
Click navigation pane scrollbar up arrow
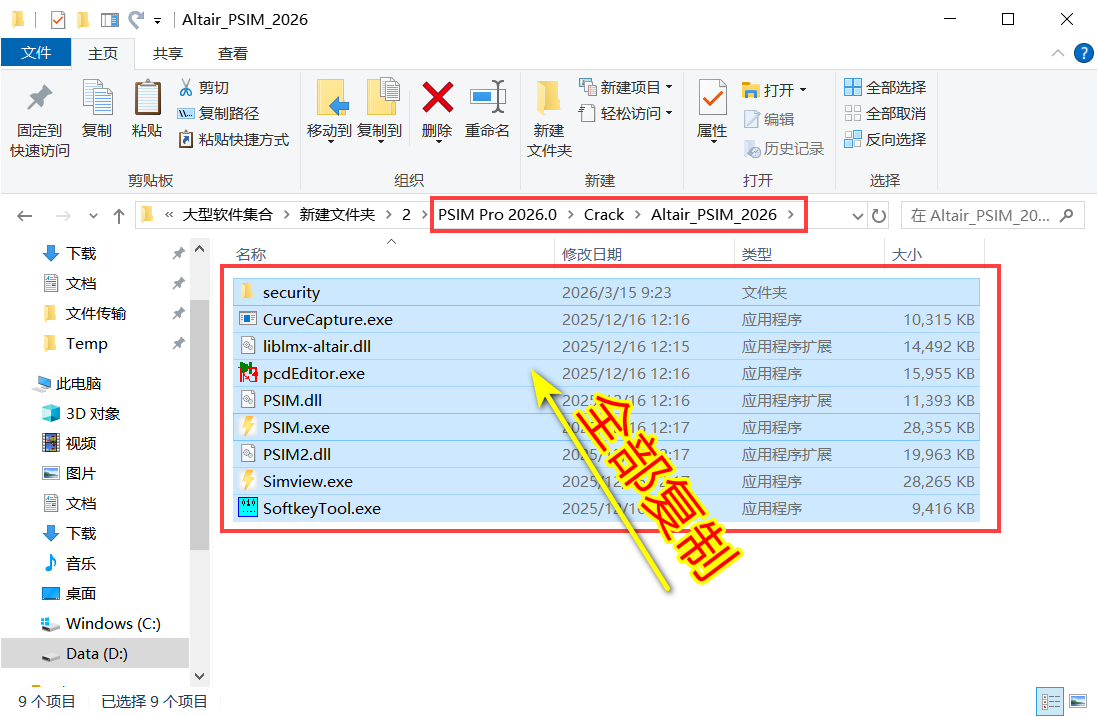pos(200,249)
